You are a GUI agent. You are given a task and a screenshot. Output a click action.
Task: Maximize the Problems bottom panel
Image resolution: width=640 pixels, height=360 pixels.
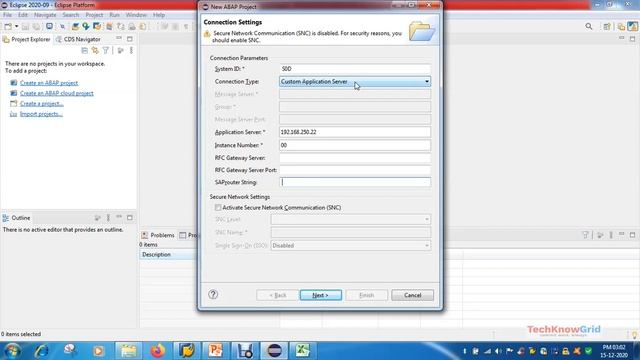coord(632,235)
